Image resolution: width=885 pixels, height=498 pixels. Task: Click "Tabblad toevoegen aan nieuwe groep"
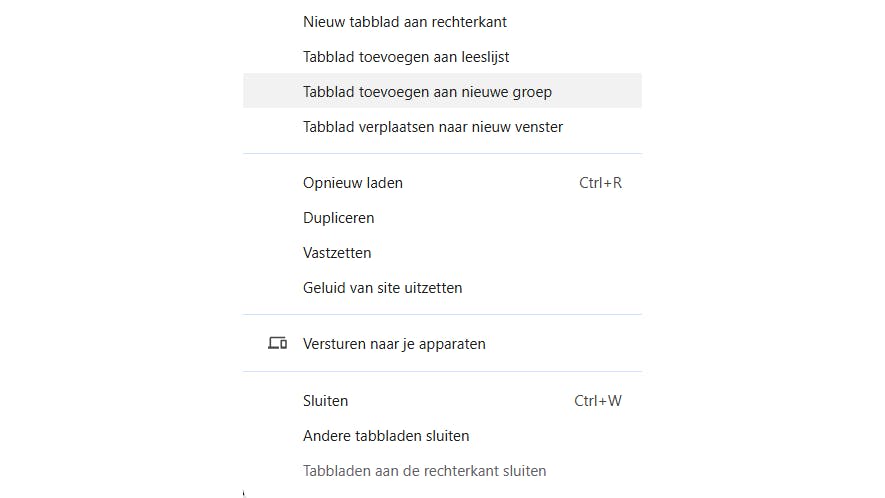coord(427,91)
